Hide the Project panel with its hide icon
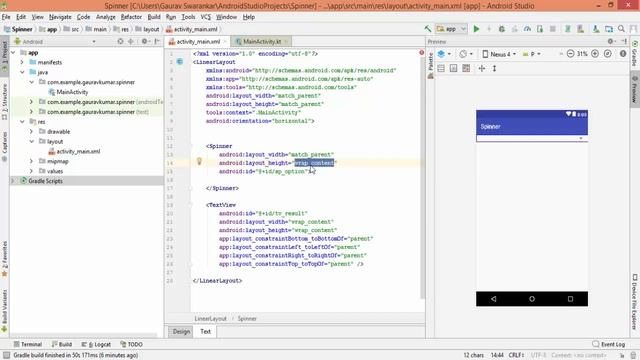 tap(157, 42)
